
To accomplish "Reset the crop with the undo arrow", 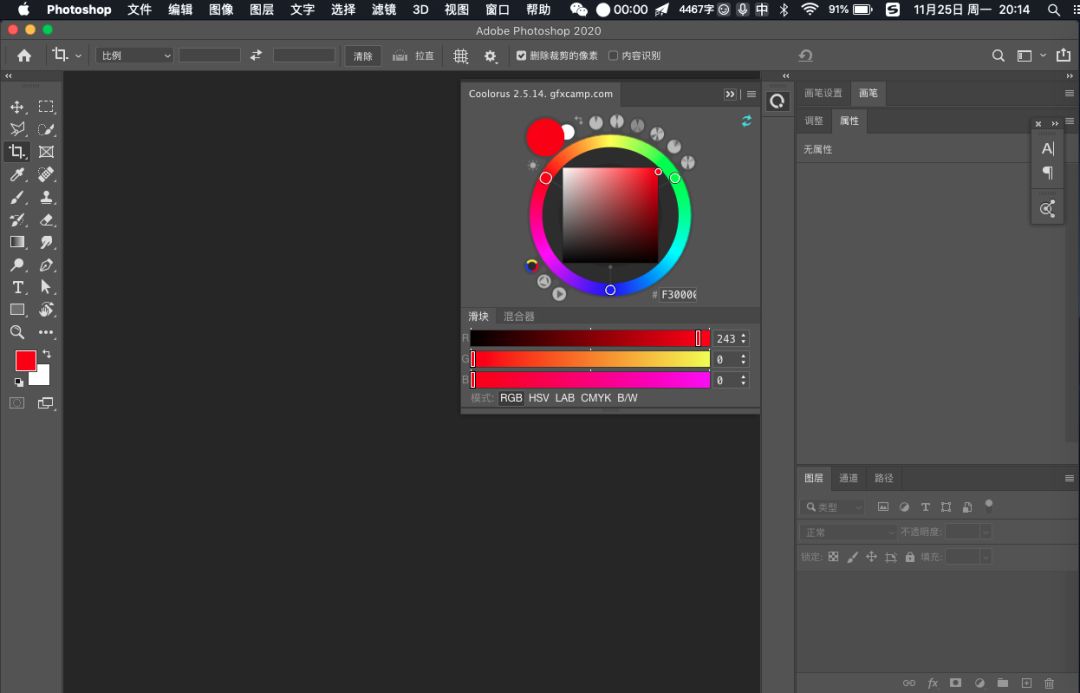I will [805, 55].
